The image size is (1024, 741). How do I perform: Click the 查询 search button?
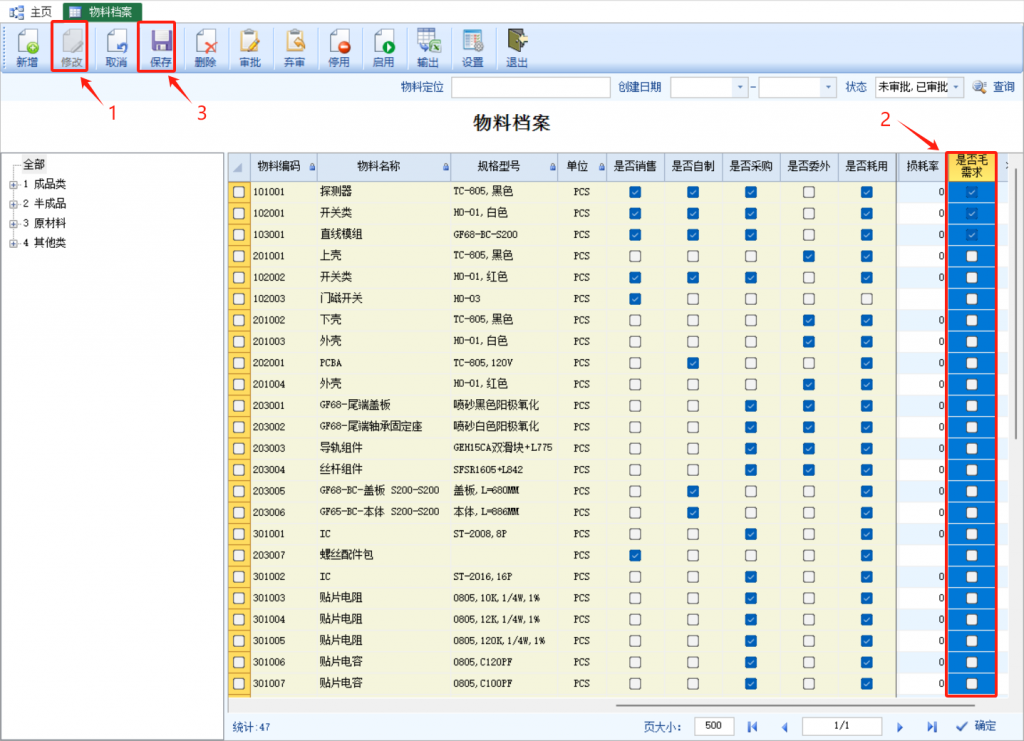[994, 88]
